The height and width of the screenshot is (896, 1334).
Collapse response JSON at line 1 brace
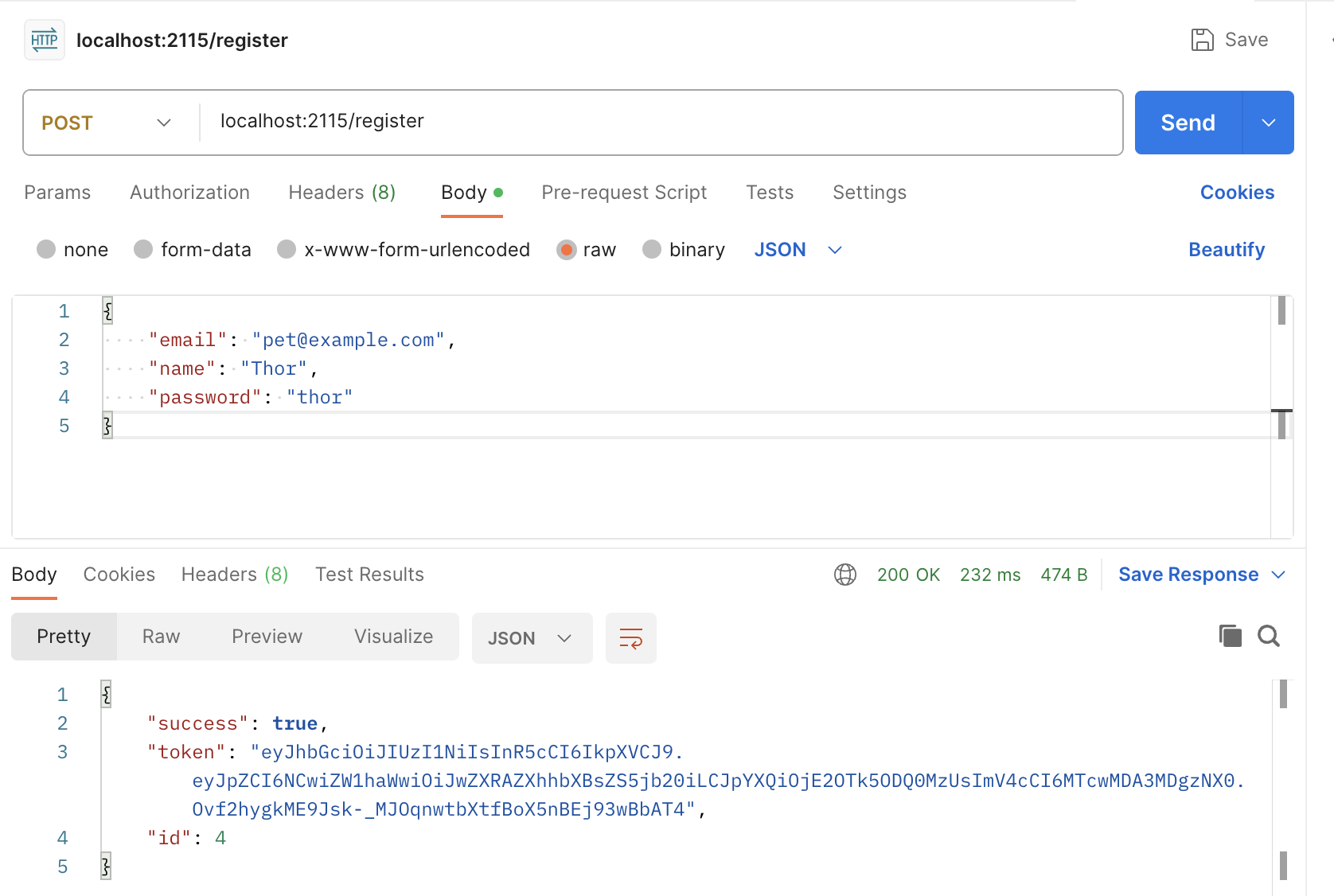106,695
